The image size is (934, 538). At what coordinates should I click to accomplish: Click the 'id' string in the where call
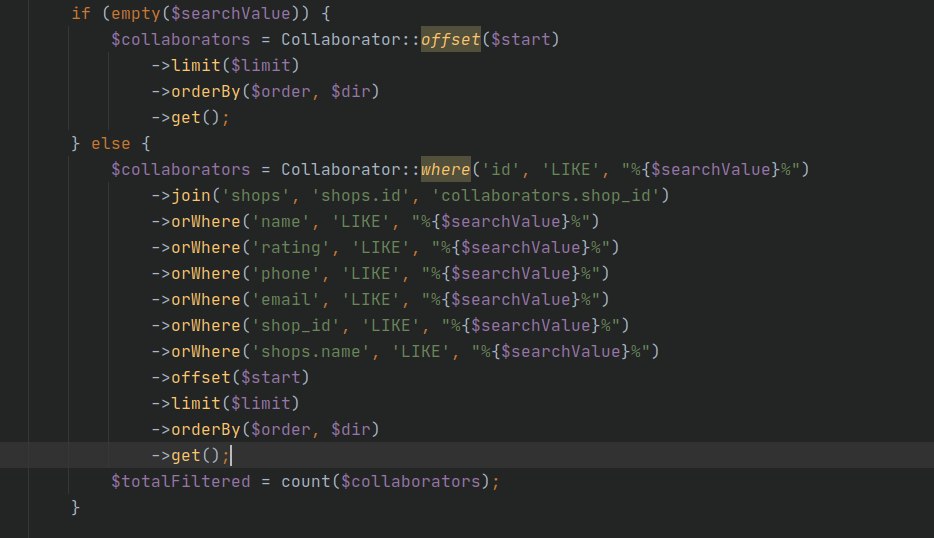coord(500,170)
